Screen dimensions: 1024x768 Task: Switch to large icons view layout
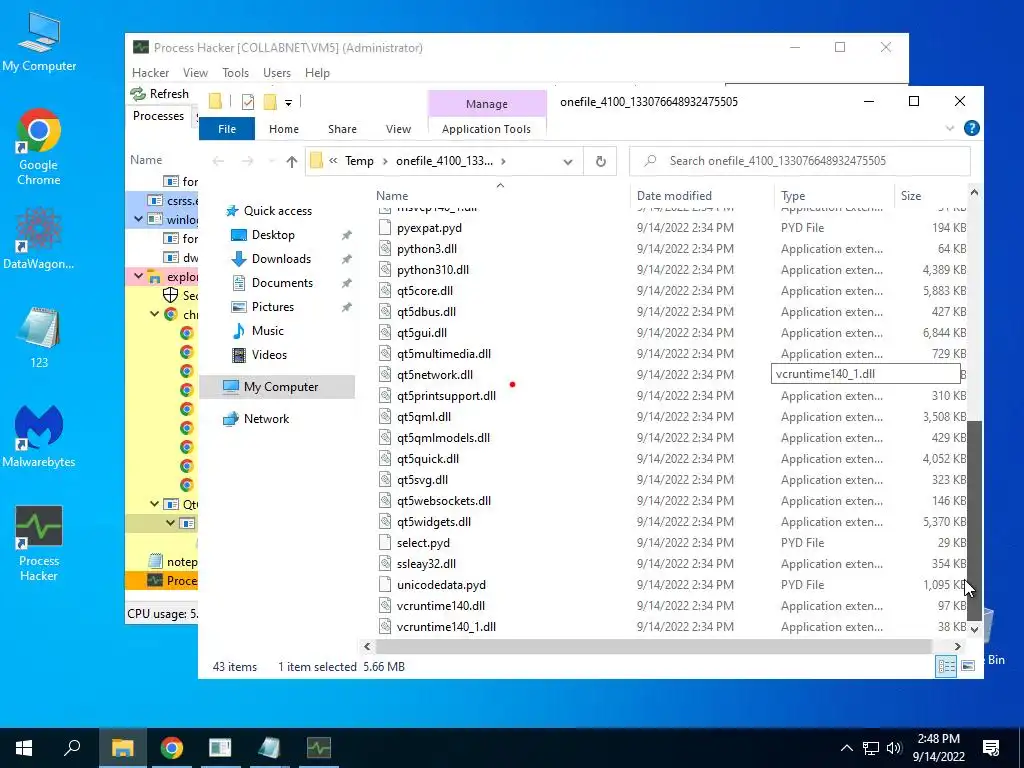[968, 665]
